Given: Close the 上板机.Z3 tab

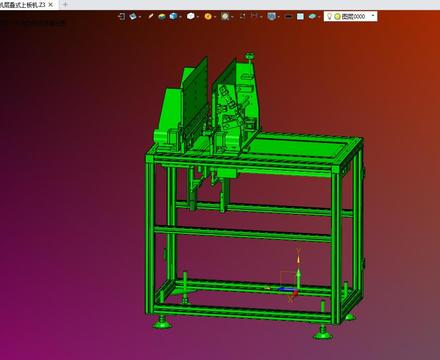Looking at the screenshot, I should click(x=51, y=5).
